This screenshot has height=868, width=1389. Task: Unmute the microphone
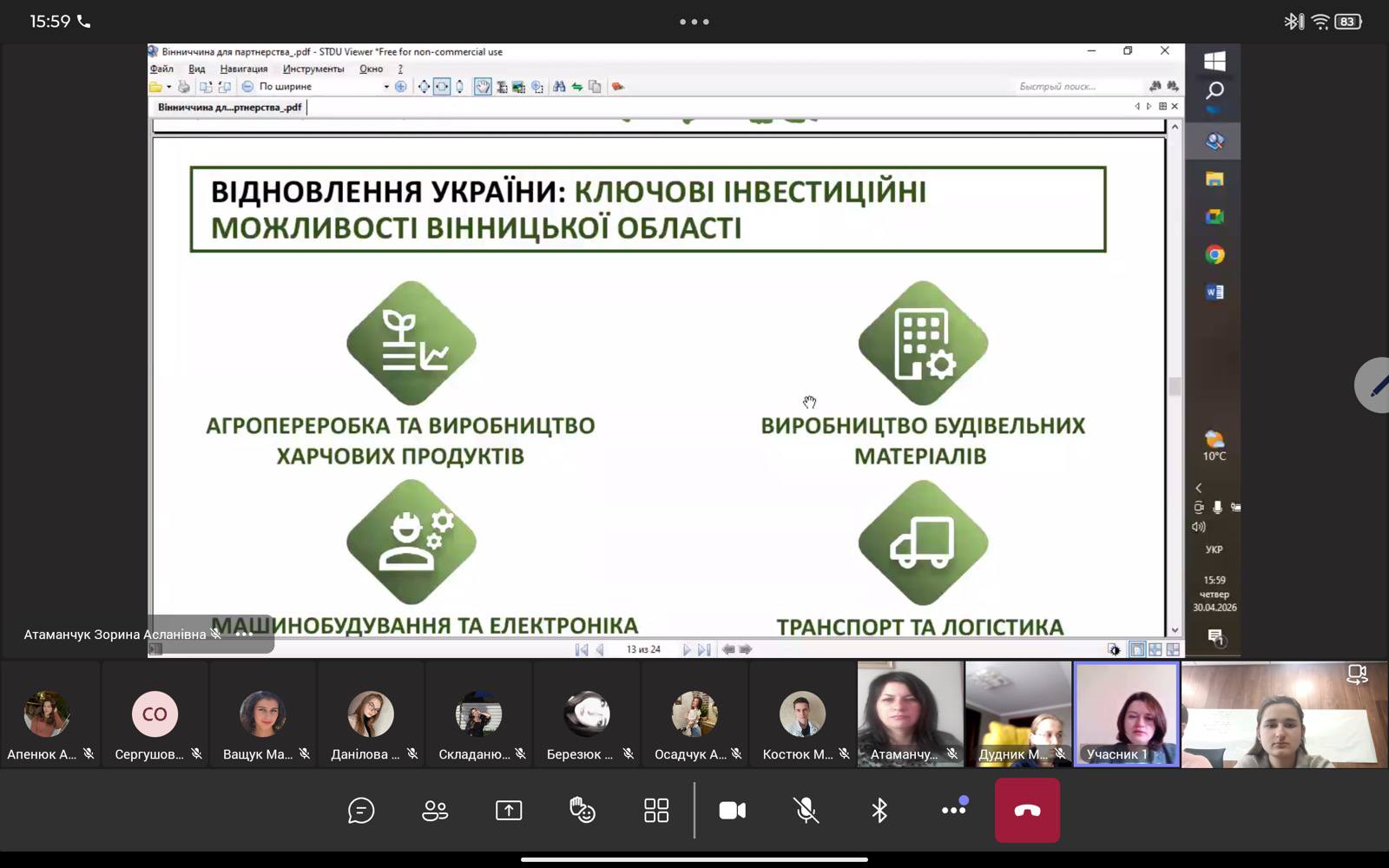pyautogui.click(x=806, y=811)
